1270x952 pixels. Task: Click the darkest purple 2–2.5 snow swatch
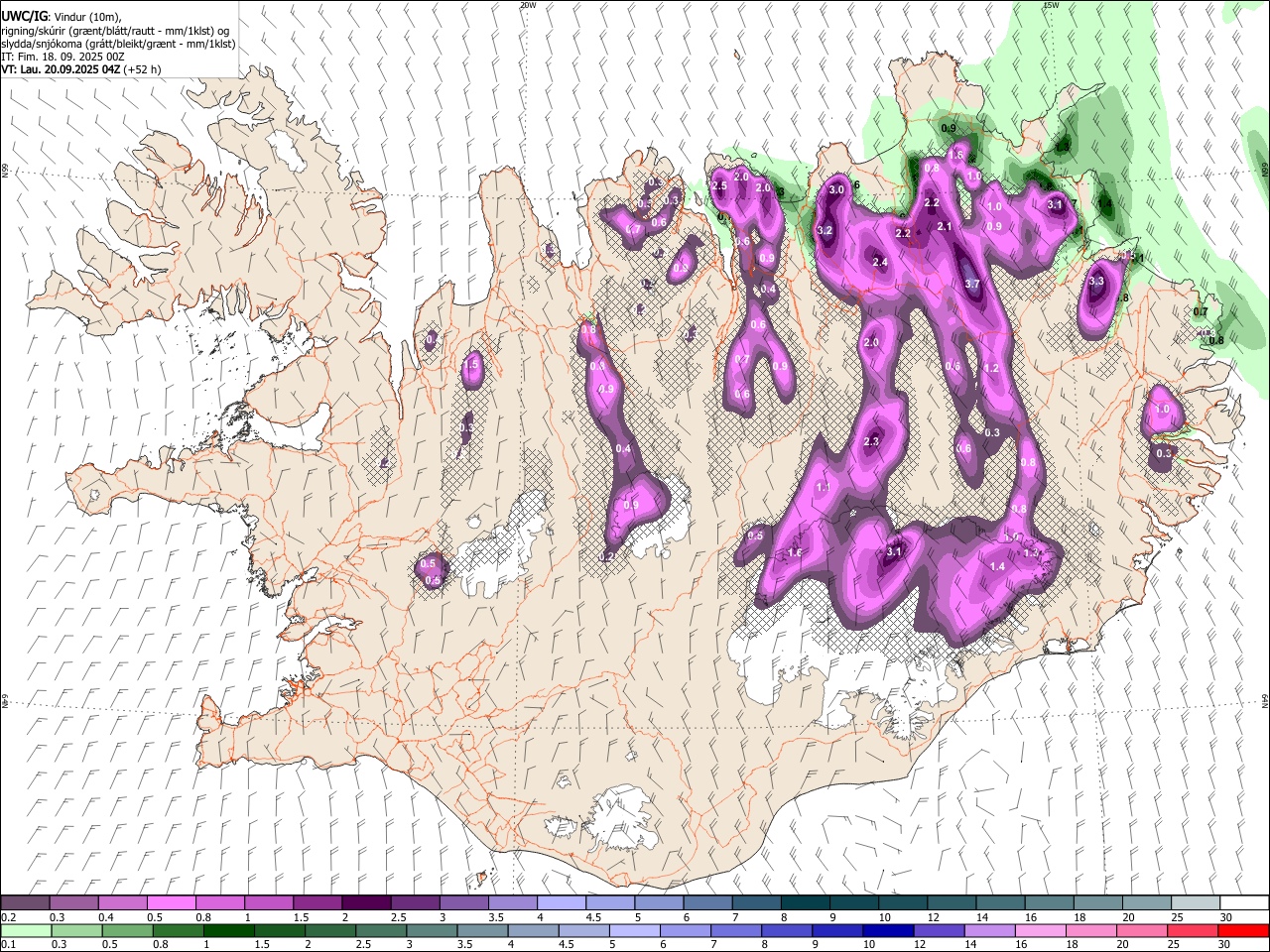[x=366, y=902]
